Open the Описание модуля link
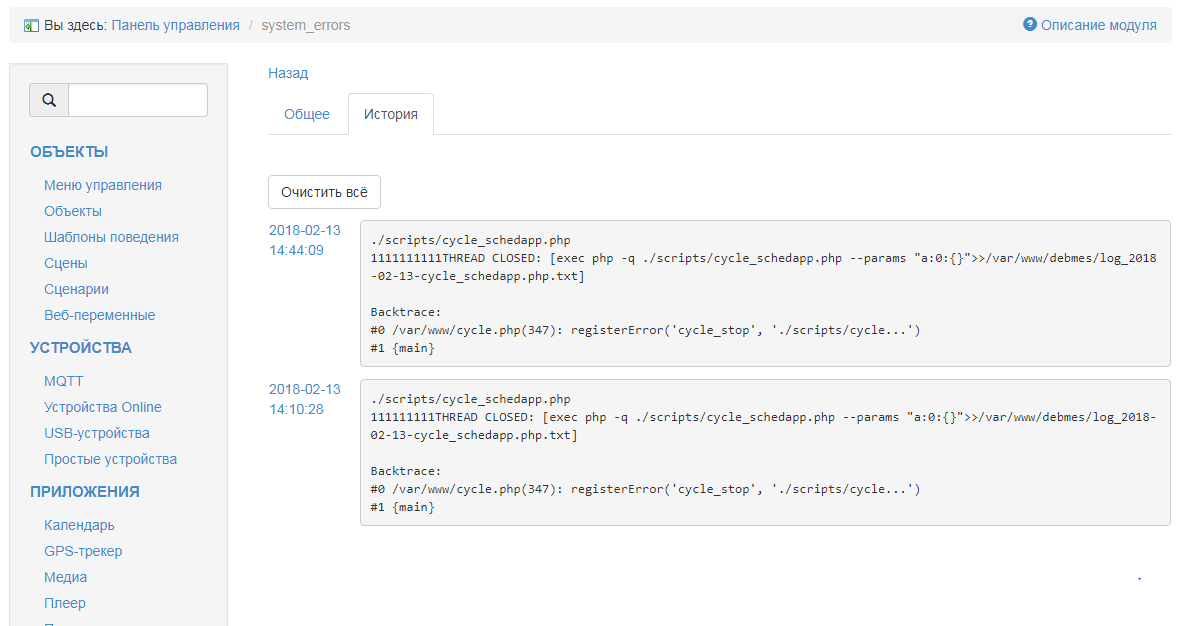The image size is (1201, 626). coord(1098,25)
